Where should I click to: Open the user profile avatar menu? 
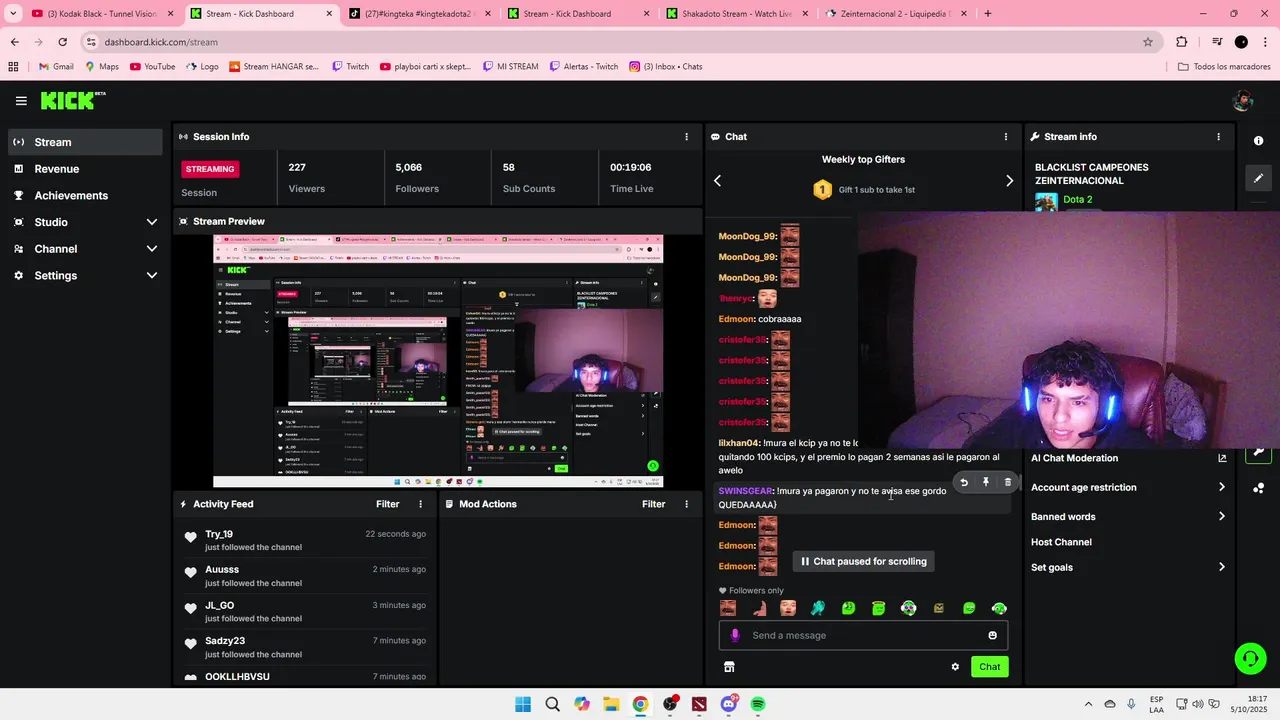pos(1243,100)
